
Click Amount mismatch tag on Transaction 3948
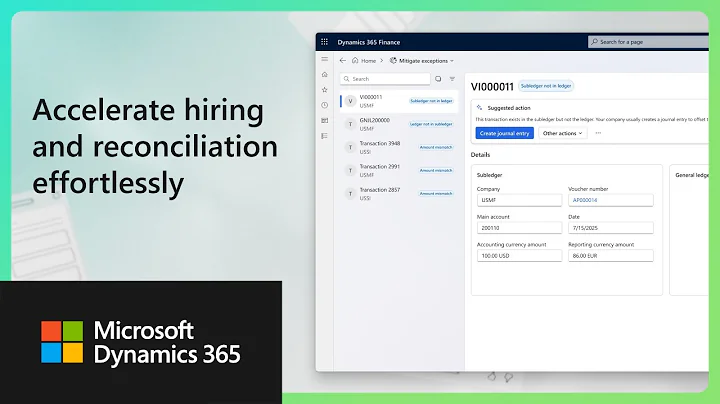coord(436,147)
